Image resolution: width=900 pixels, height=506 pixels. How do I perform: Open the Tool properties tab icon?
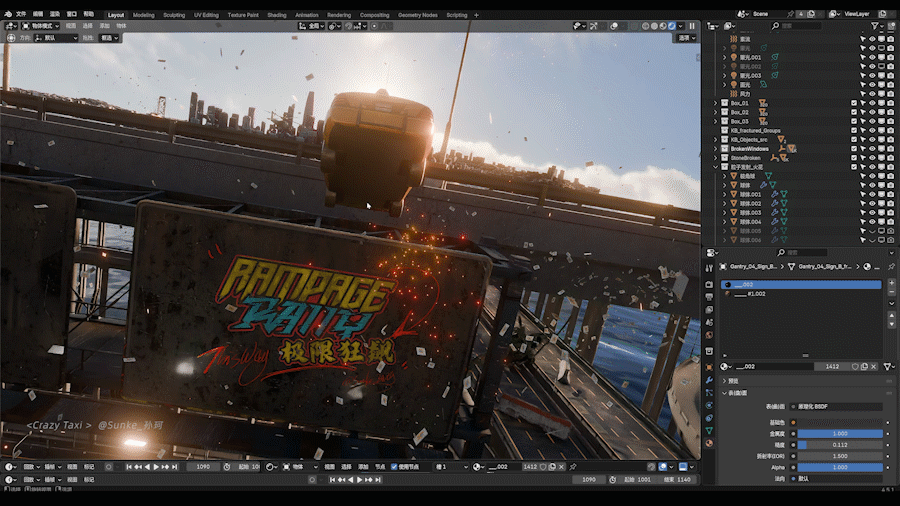[x=709, y=268]
